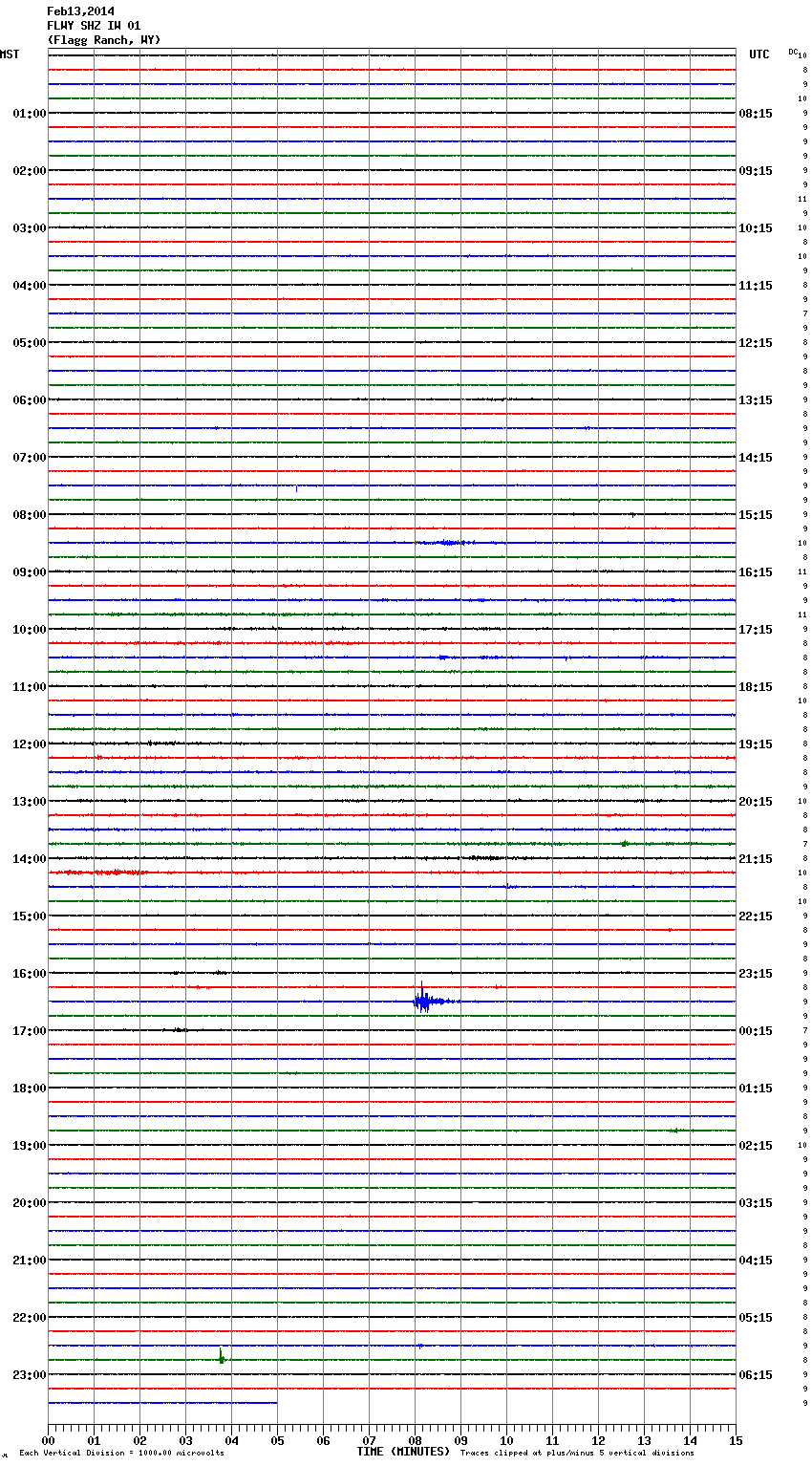Screen dimensions: 812x1466
Task: Click the 03:15 UTC time label
Action: (x=756, y=1203)
